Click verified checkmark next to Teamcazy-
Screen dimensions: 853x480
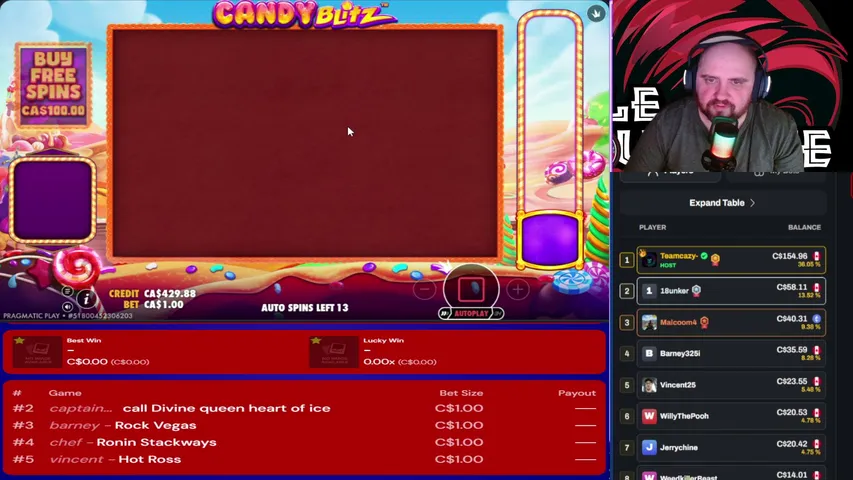pos(704,256)
